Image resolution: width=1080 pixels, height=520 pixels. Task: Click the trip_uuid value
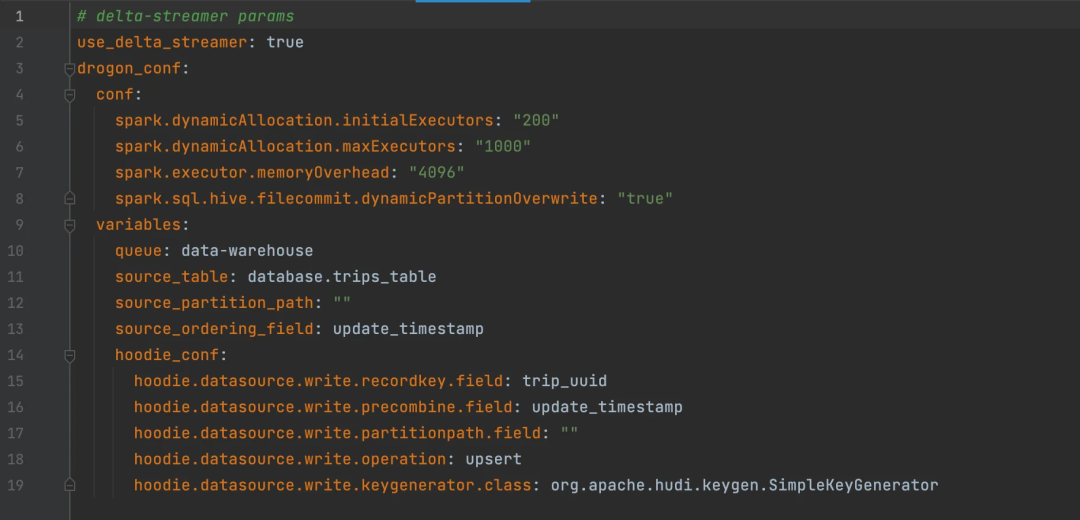(x=565, y=381)
